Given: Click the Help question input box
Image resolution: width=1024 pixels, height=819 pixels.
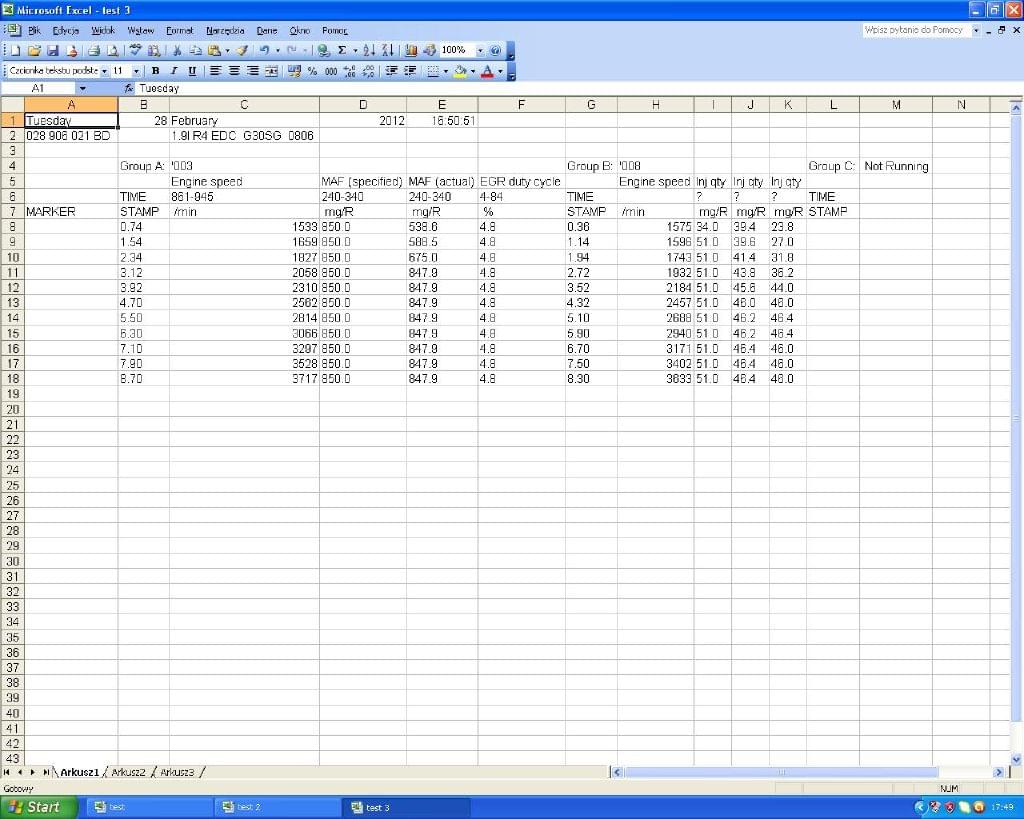Looking at the screenshot, I should point(916,30).
